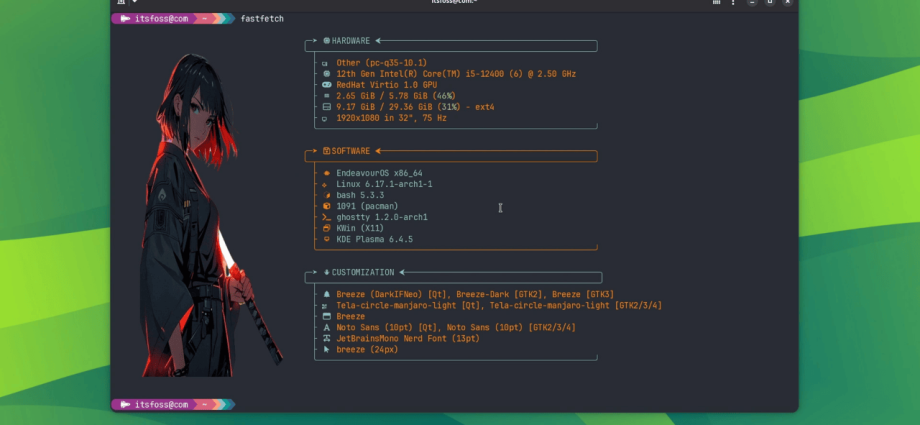920x425 pixels.
Task: Click the terminal font icon before JetBrainsMono
Action: tap(327, 339)
